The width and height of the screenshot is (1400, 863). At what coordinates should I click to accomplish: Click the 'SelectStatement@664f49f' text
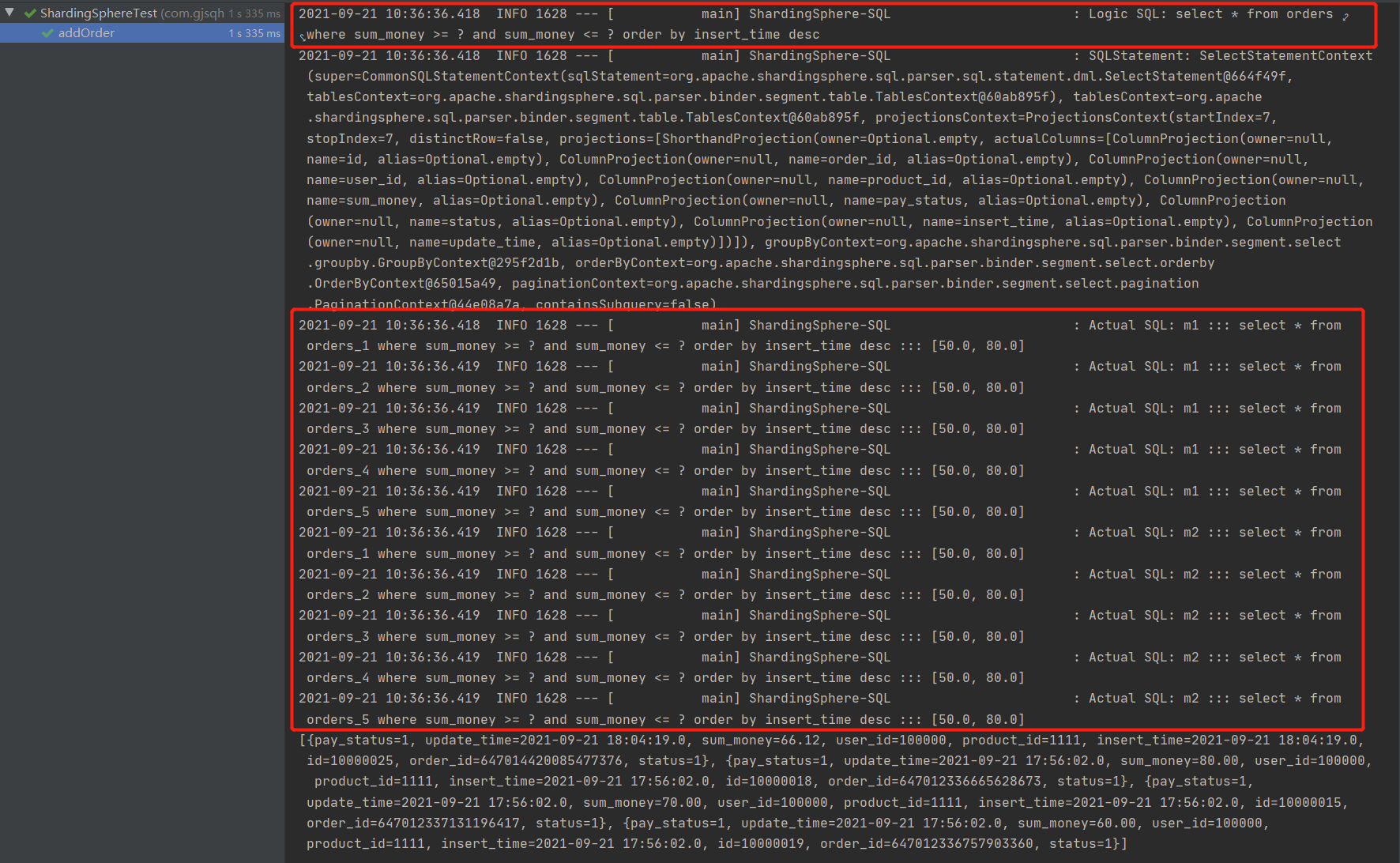pos(1195,77)
